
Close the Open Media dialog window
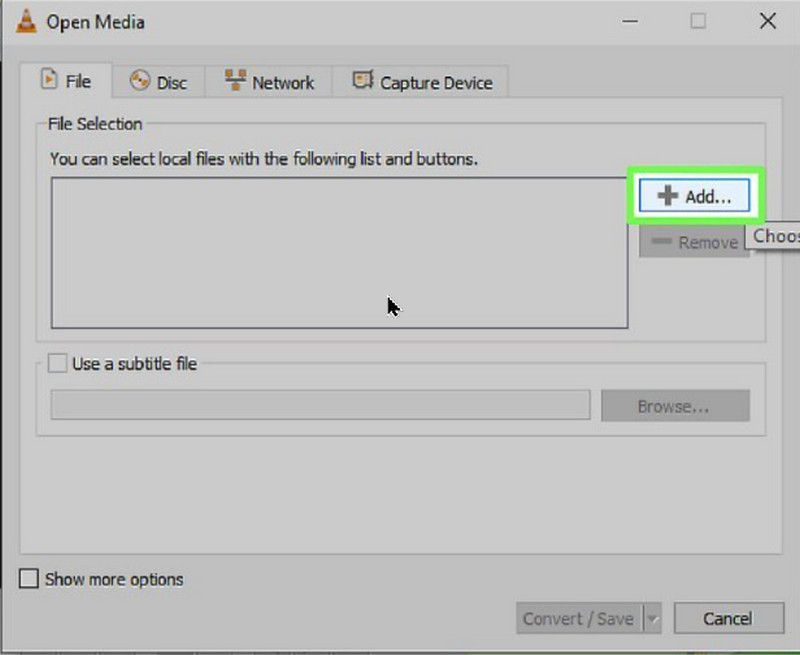pyautogui.click(x=767, y=21)
